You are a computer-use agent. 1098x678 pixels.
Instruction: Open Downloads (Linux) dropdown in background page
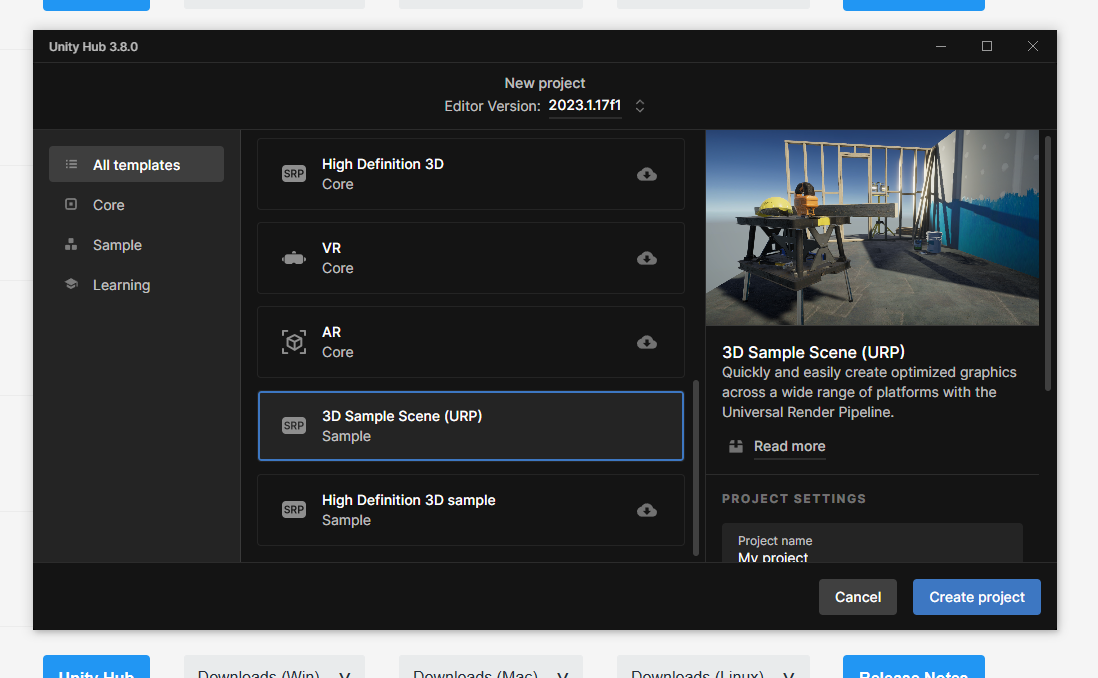[x=713, y=667]
